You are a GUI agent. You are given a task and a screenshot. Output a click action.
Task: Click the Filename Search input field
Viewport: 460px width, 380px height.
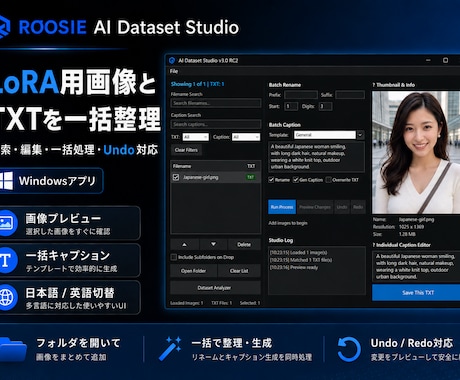click(216, 103)
